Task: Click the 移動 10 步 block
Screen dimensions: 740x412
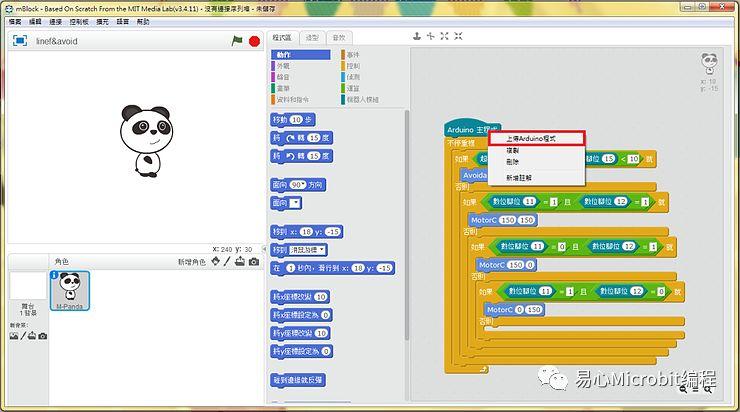Action: click(x=293, y=120)
